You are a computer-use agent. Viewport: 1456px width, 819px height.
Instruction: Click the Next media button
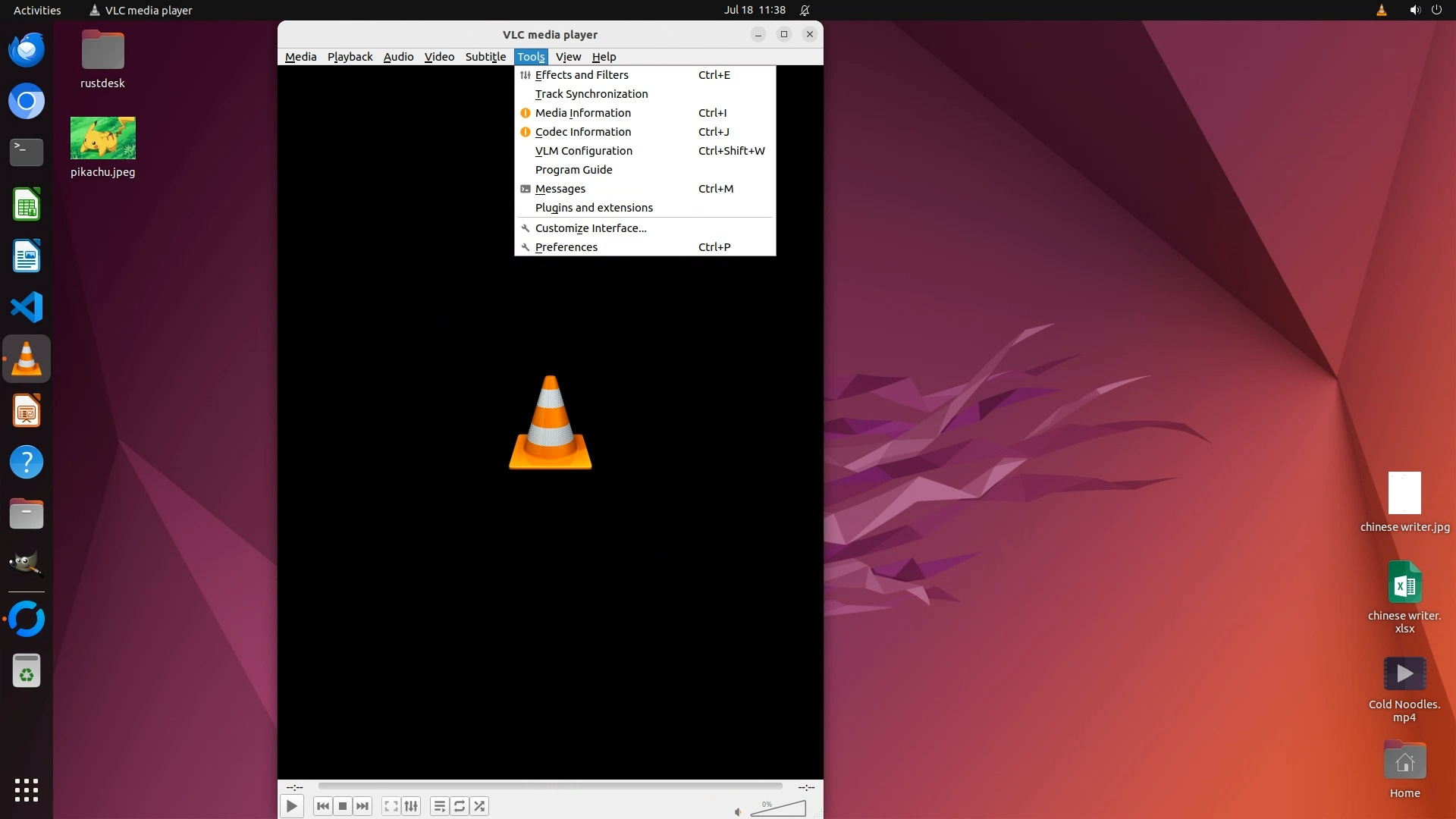pos(362,806)
